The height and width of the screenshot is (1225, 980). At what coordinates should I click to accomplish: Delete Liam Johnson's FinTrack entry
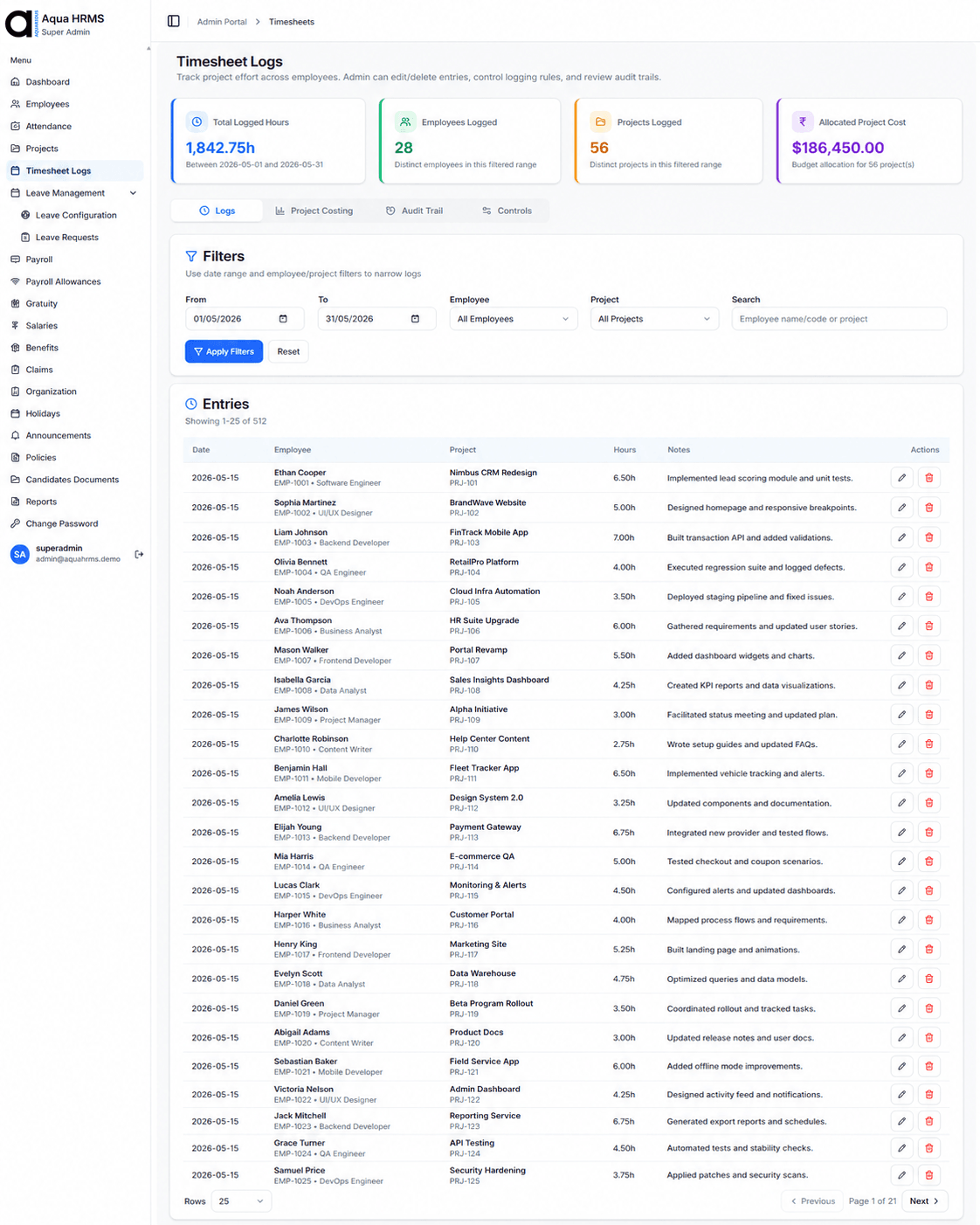click(x=928, y=537)
